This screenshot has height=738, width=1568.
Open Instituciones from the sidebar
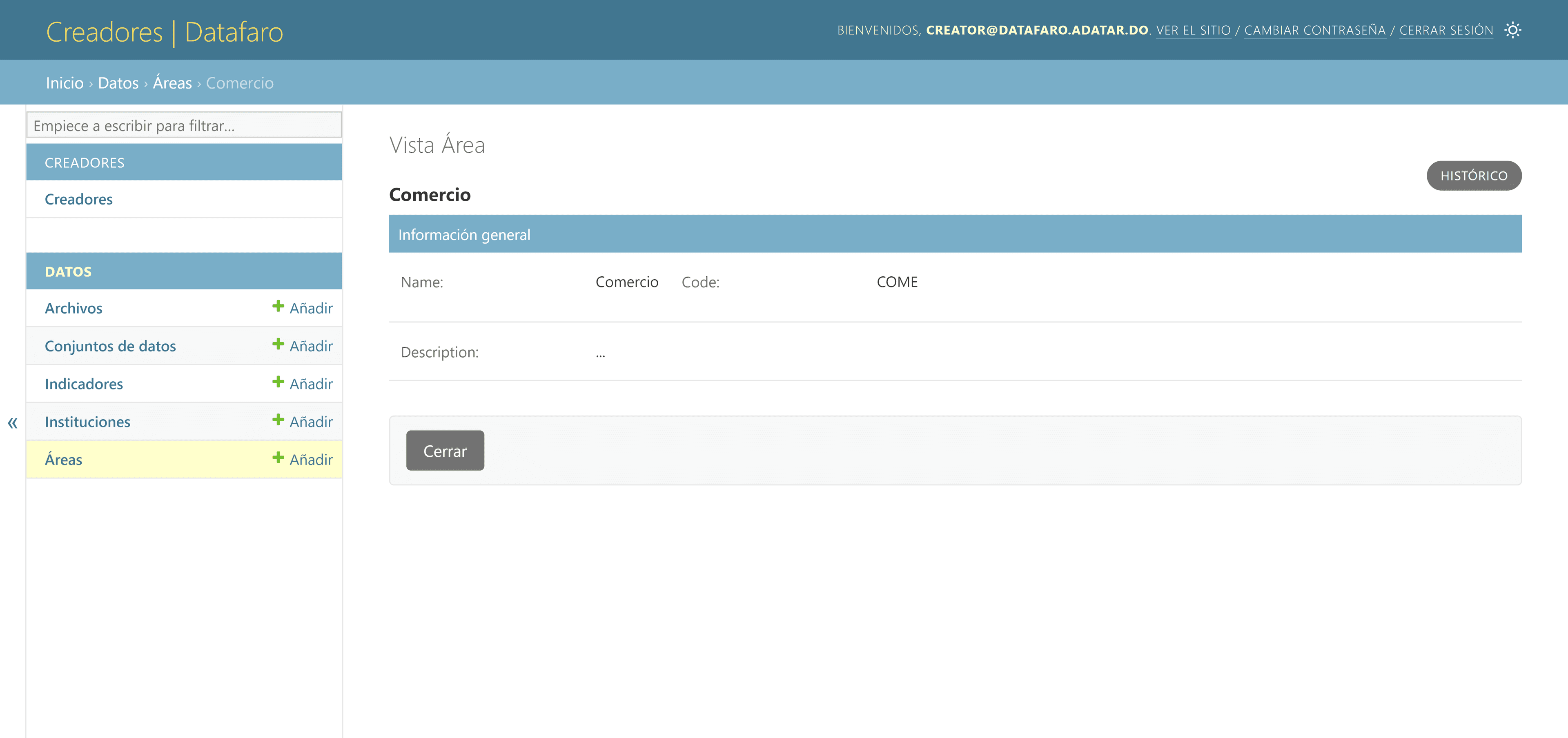pyautogui.click(x=88, y=422)
